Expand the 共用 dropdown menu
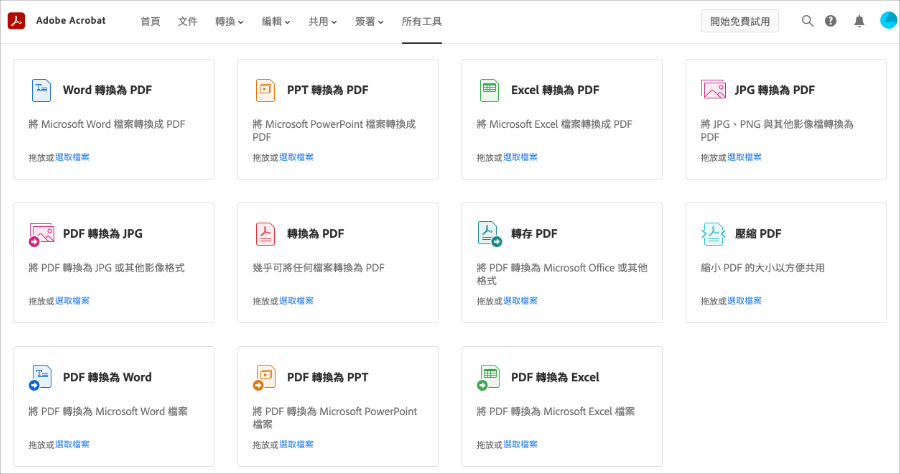This screenshot has width=900, height=474. [x=323, y=22]
